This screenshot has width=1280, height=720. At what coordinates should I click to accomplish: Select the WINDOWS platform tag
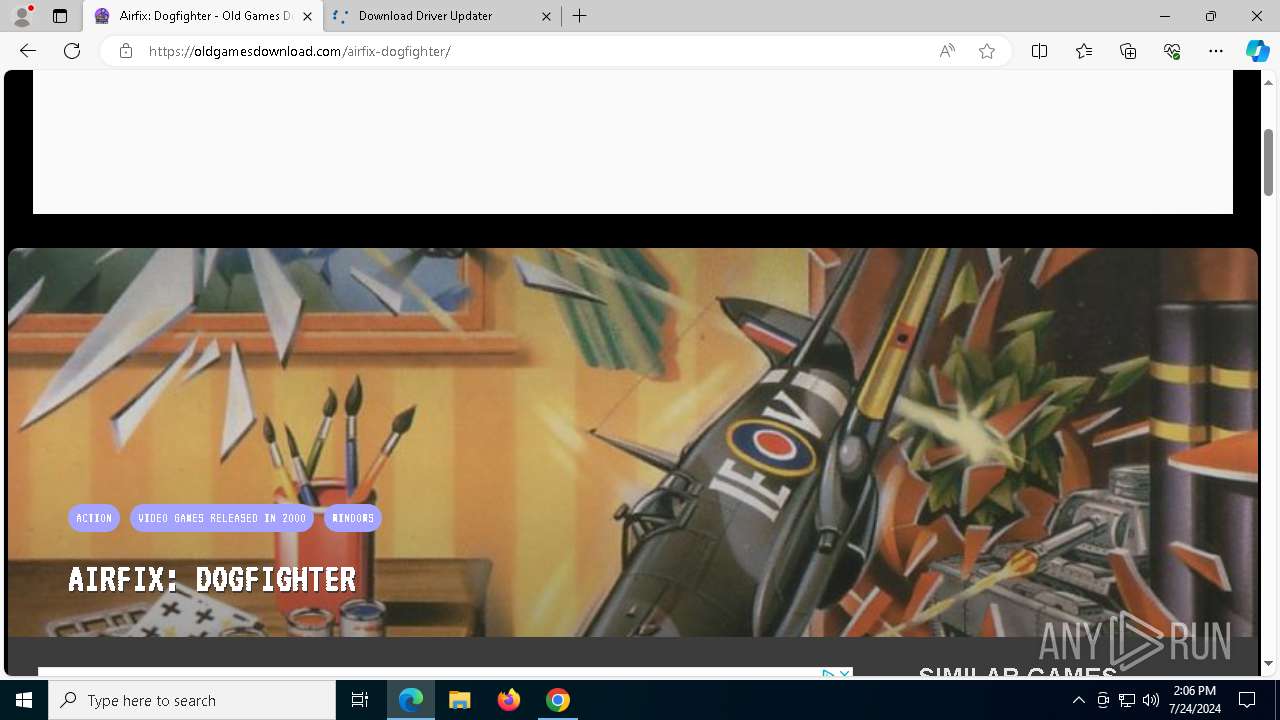pos(353,518)
